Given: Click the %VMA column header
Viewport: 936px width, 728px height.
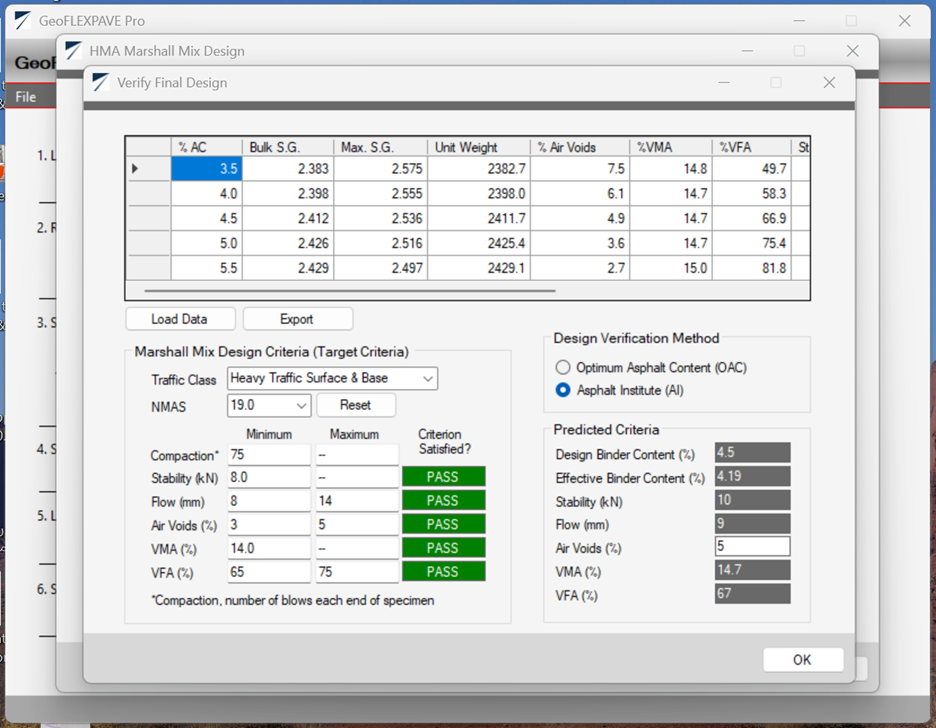Looking at the screenshot, I should point(671,147).
